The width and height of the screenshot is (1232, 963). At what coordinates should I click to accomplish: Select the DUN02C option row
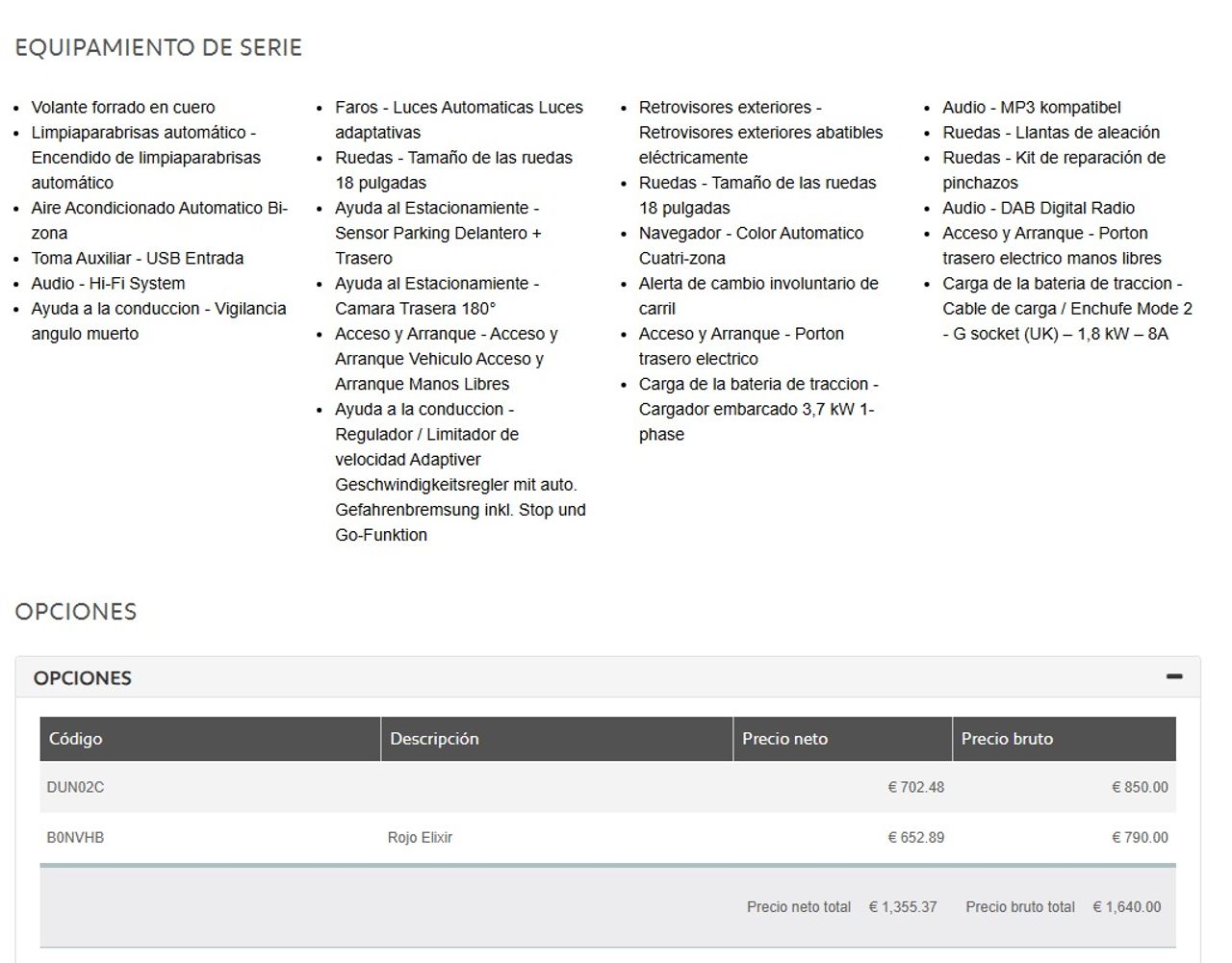click(607, 787)
